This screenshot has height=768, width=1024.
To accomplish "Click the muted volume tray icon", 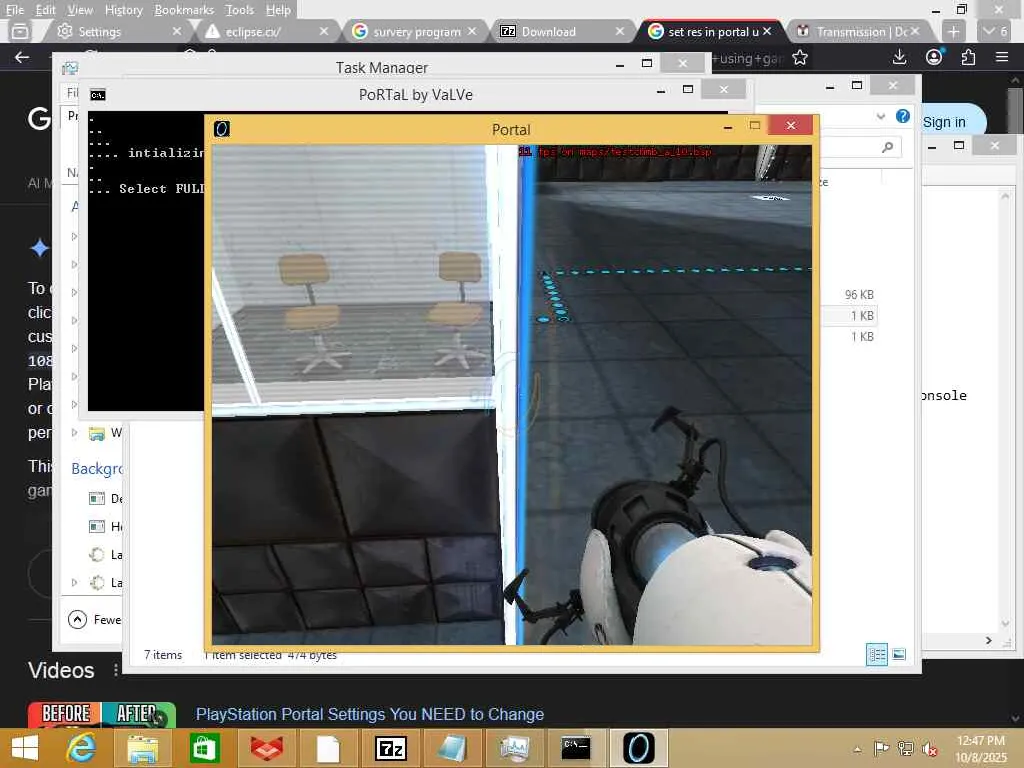I will tap(929, 748).
